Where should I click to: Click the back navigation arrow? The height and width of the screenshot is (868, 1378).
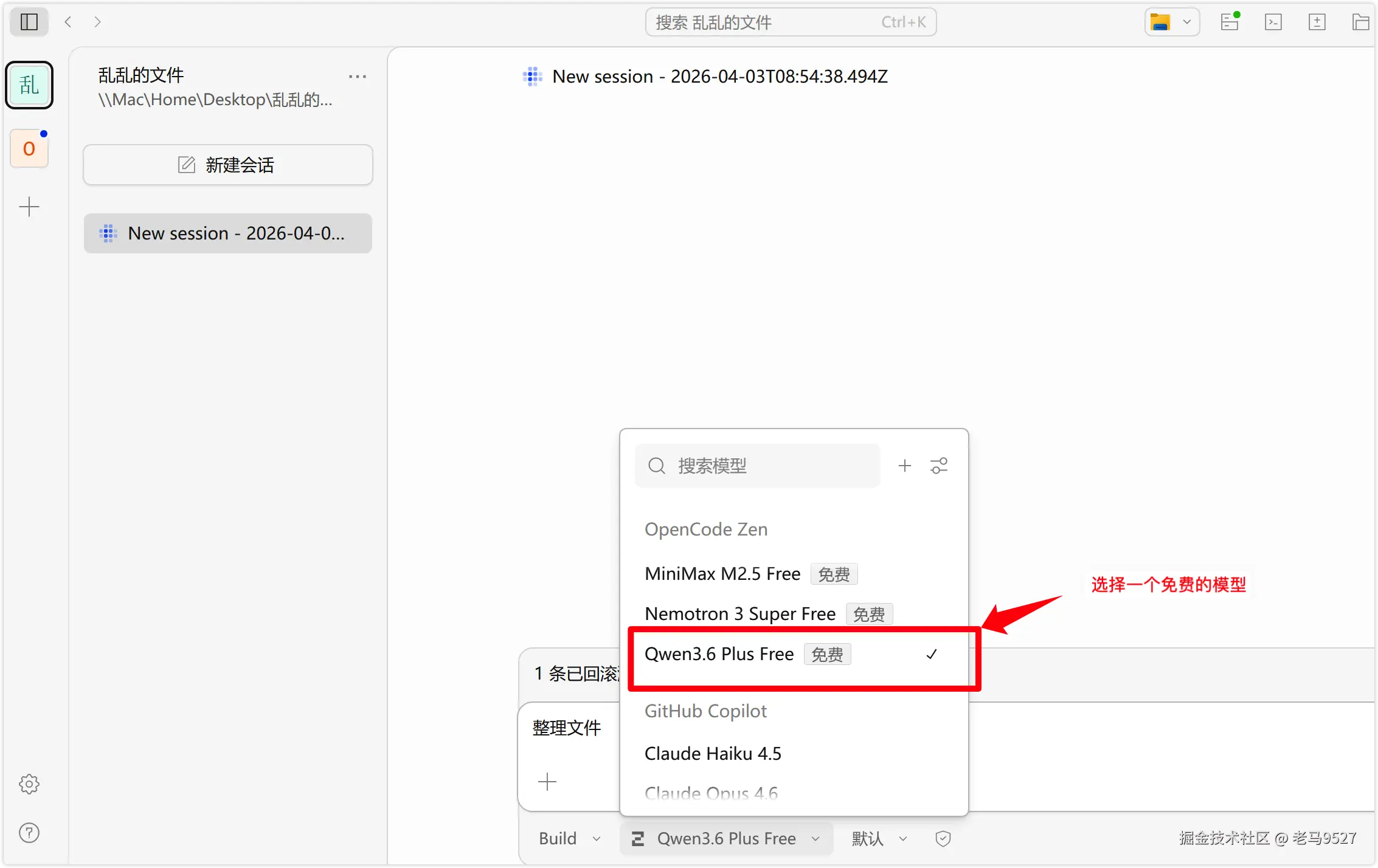pos(68,22)
